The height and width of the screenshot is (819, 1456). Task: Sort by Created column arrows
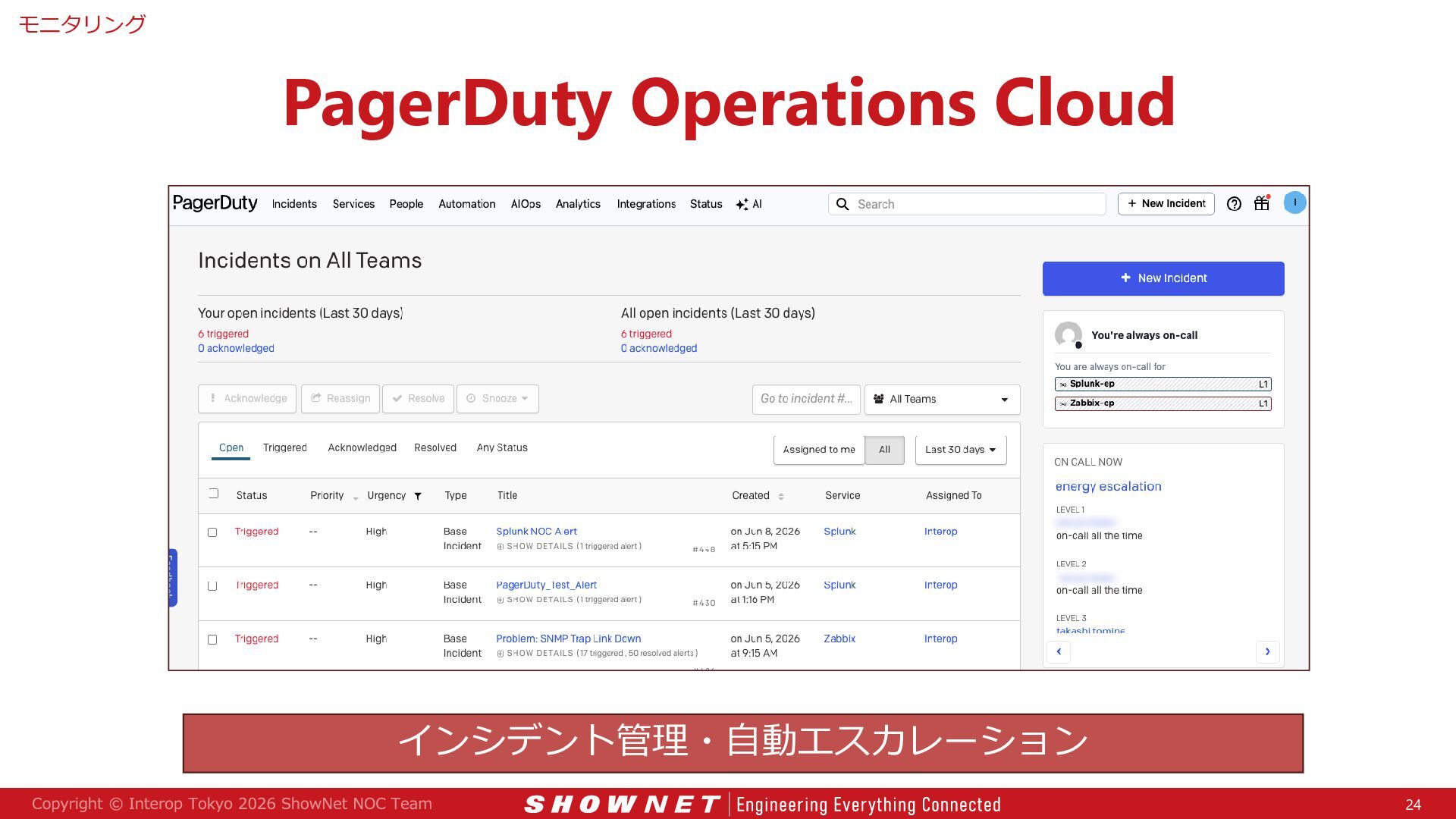tap(781, 496)
